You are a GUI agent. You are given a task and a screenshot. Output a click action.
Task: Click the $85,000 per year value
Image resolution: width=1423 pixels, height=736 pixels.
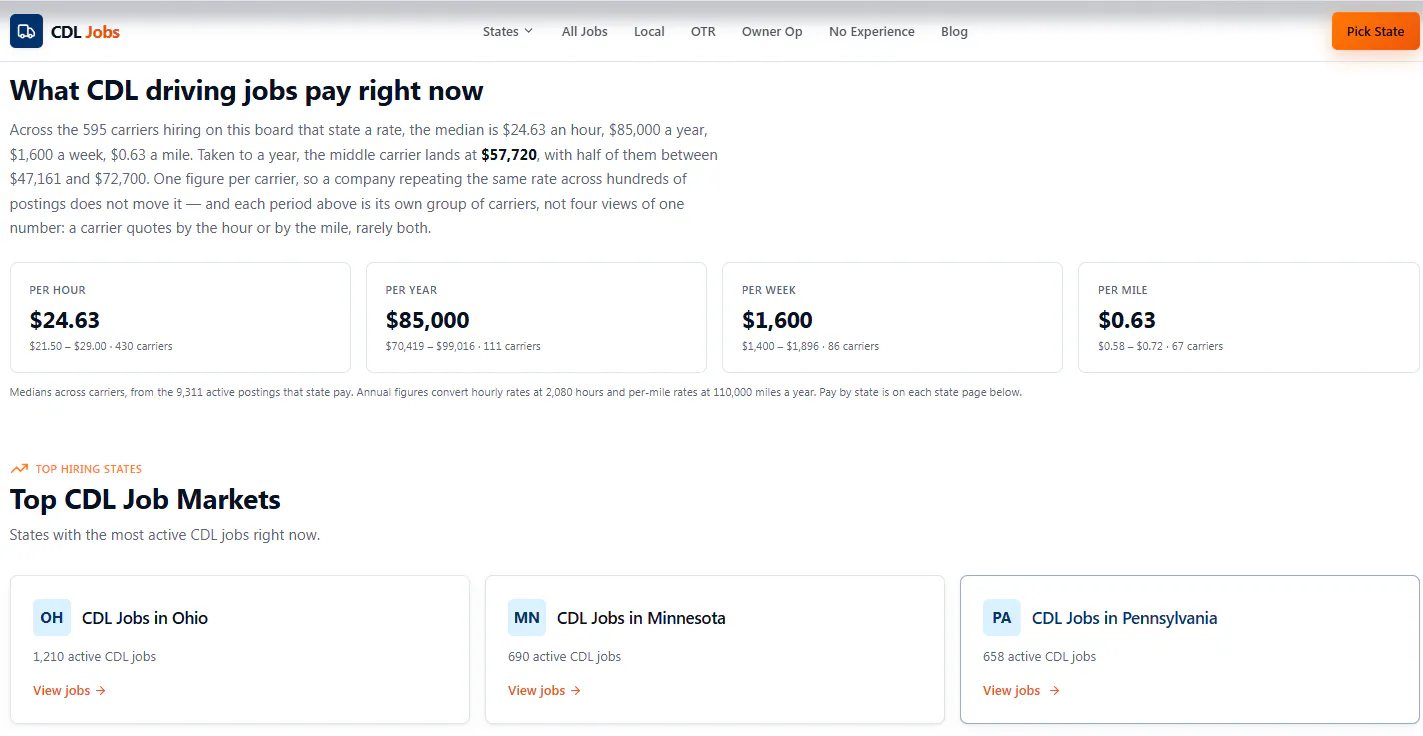427,320
